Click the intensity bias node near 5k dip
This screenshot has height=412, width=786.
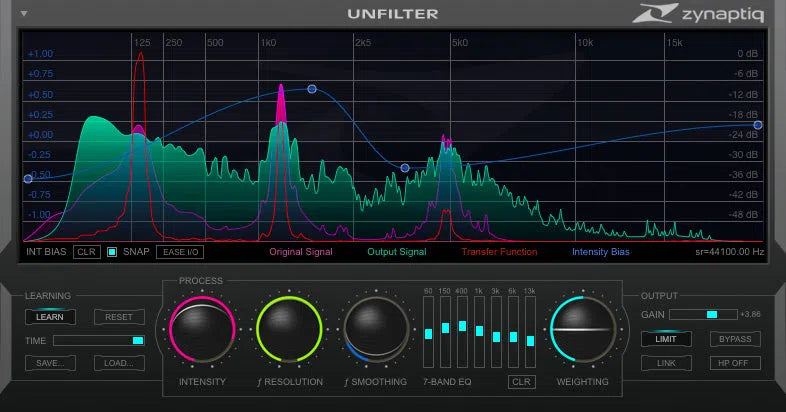(x=405, y=168)
